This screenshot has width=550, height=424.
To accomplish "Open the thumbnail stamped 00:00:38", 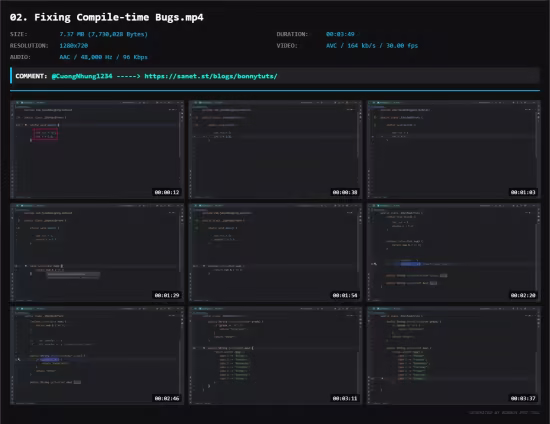I will [x=275, y=149].
